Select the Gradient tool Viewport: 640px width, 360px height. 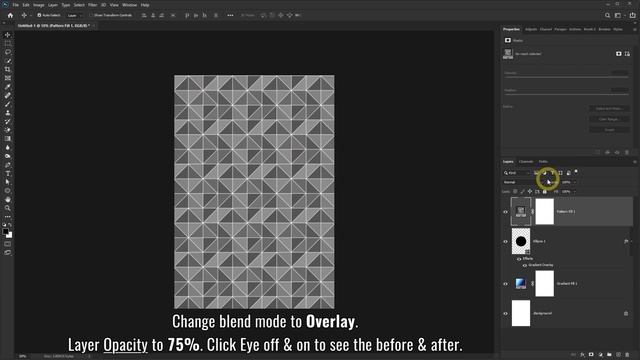coord(7,139)
